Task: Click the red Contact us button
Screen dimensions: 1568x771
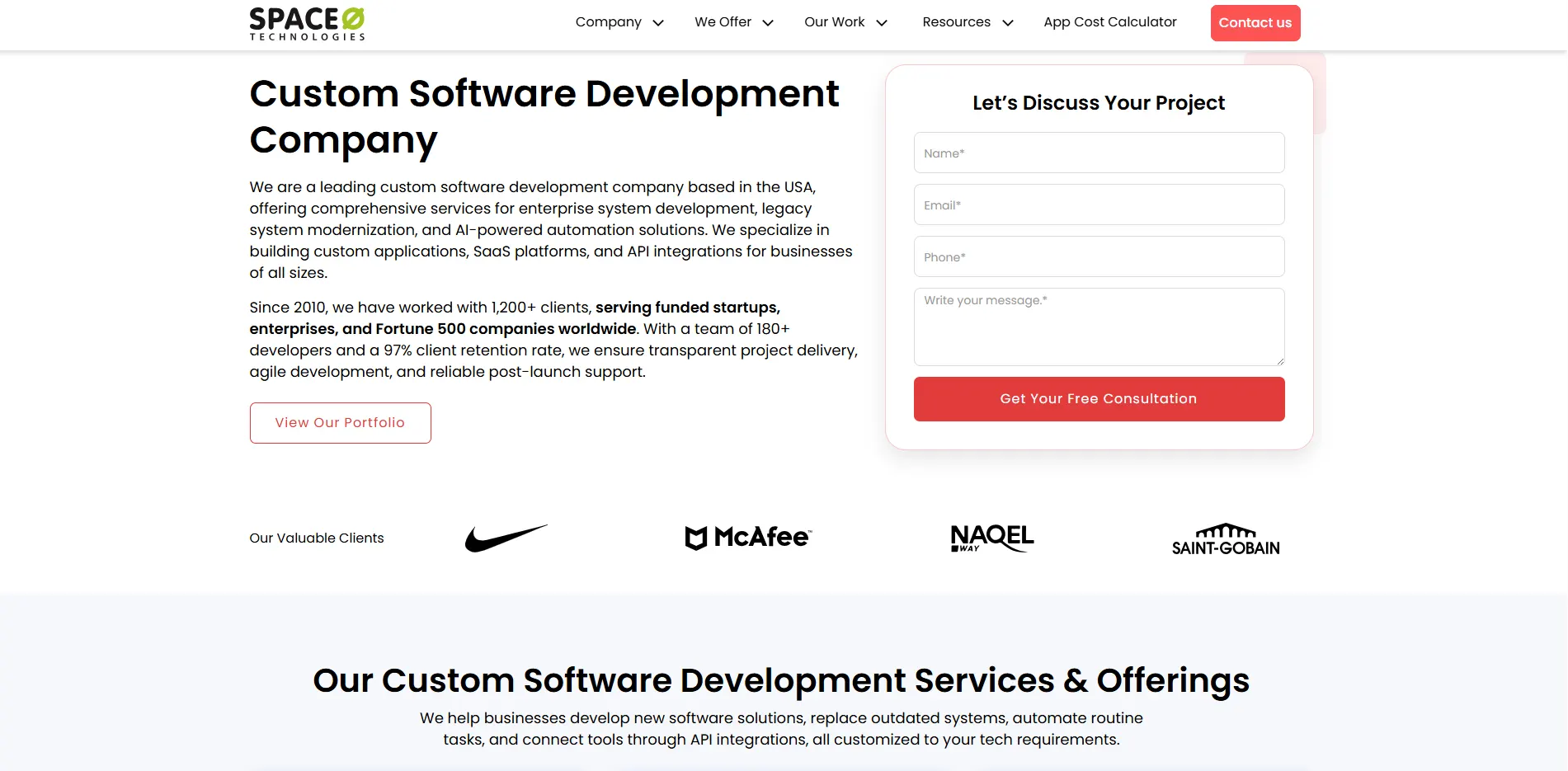Action: (1255, 23)
